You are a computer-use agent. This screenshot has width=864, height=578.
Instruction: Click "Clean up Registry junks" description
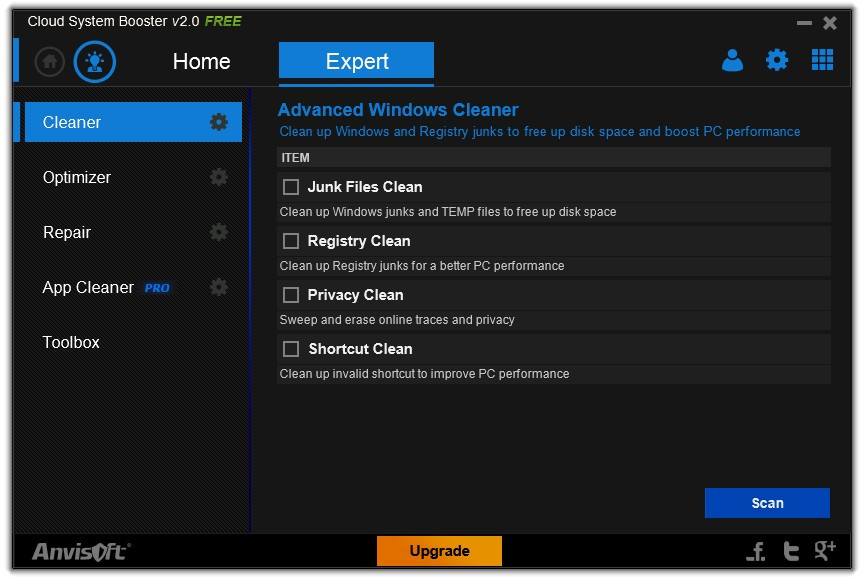click(422, 266)
